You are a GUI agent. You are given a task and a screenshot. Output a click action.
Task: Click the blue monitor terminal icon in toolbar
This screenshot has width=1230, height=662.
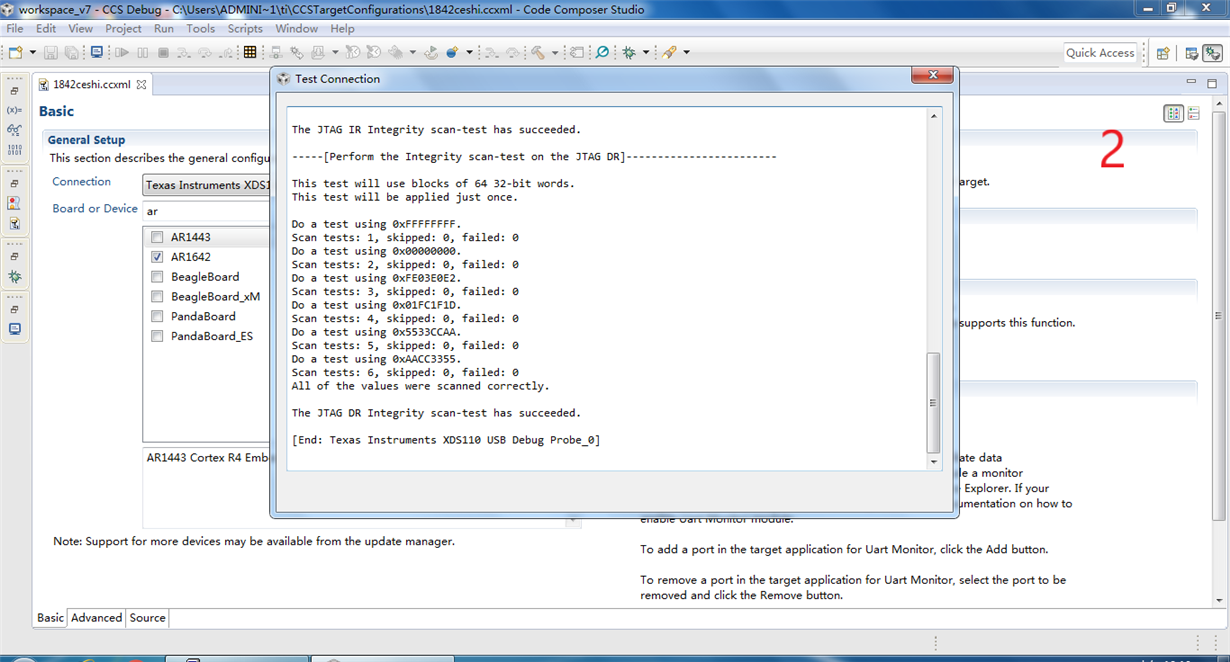[x=97, y=52]
